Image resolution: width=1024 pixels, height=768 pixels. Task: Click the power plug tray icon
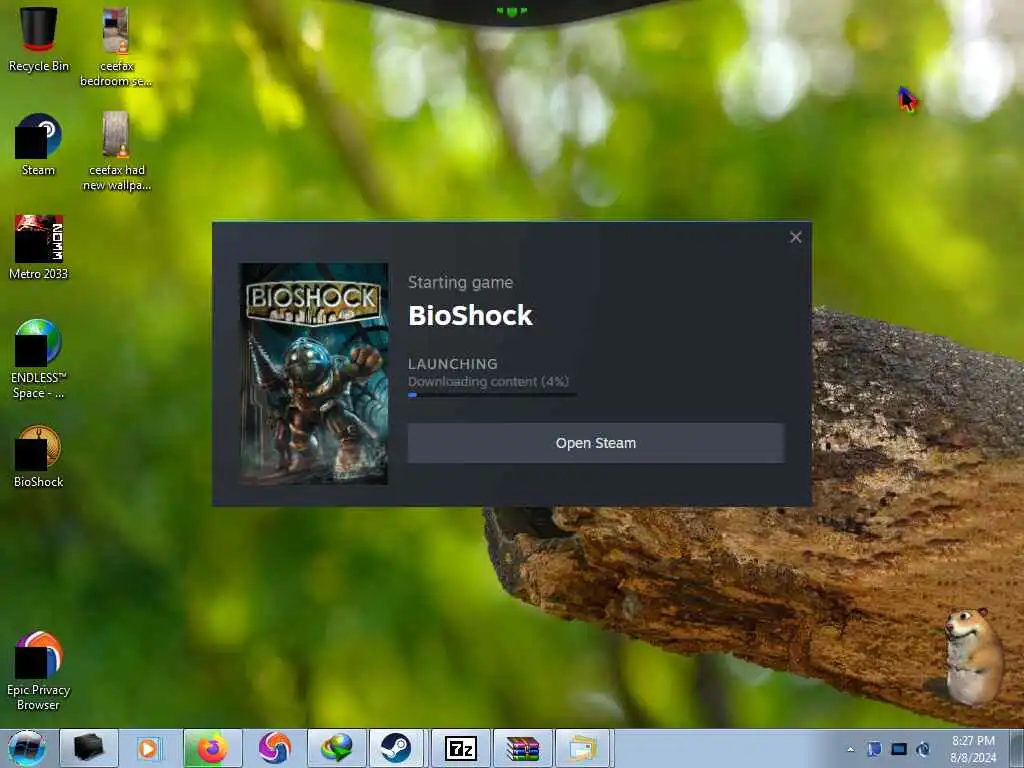click(x=923, y=749)
